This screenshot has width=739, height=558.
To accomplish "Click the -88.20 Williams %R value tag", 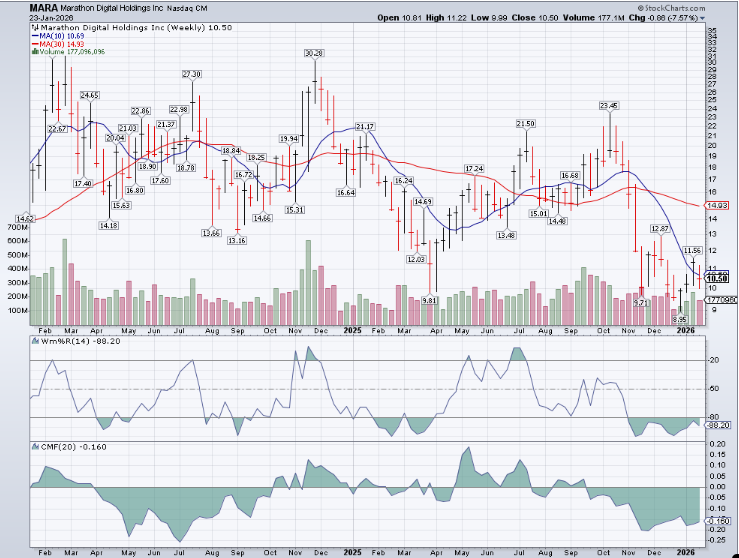I will coord(720,425).
